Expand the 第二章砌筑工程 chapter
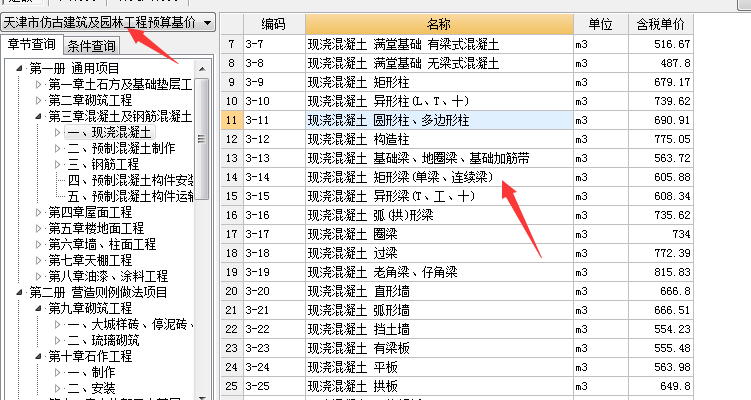Viewport: 751px width, 400px height. (38, 101)
